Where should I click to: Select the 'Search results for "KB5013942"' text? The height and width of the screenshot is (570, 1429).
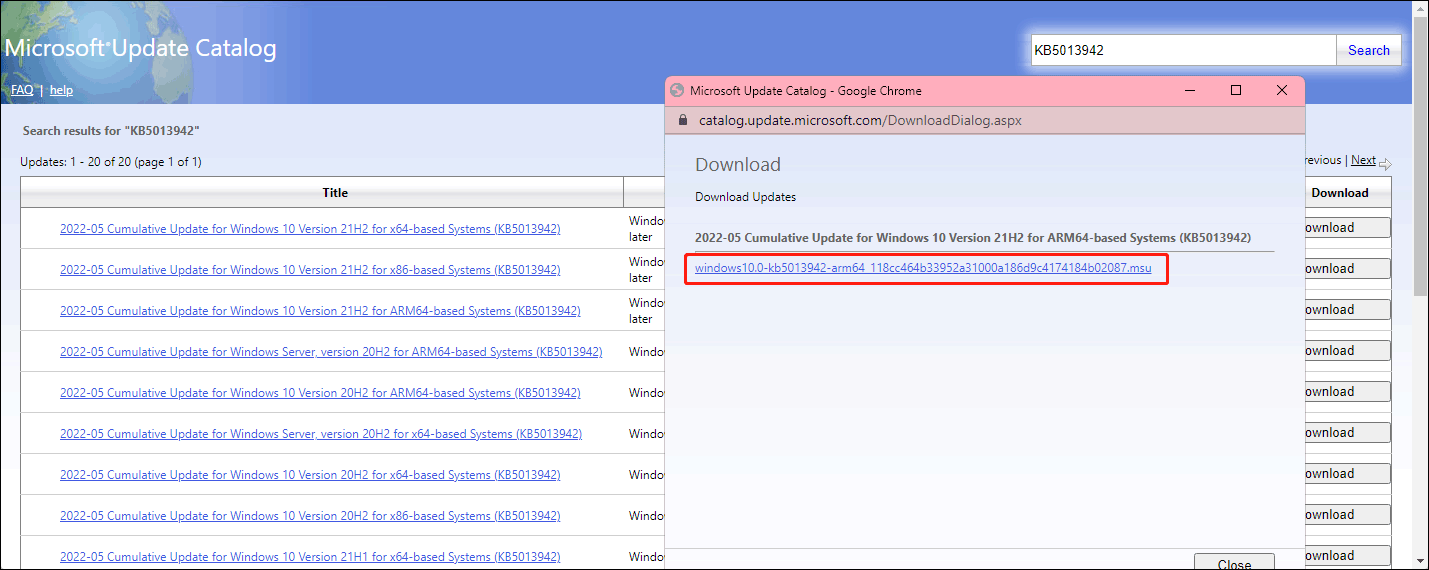(x=111, y=131)
